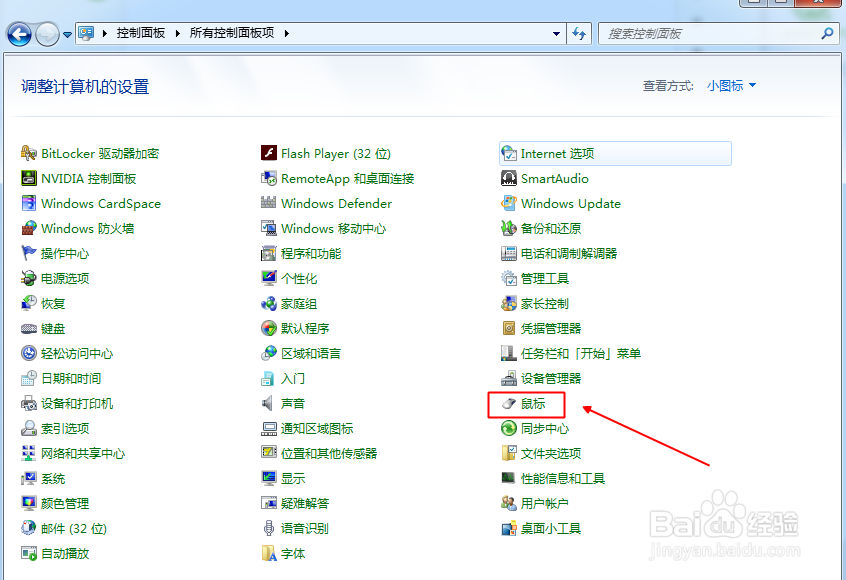Open the 颜色管理 icon
The height and width of the screenshot is (580, 846).
point(29,503)
